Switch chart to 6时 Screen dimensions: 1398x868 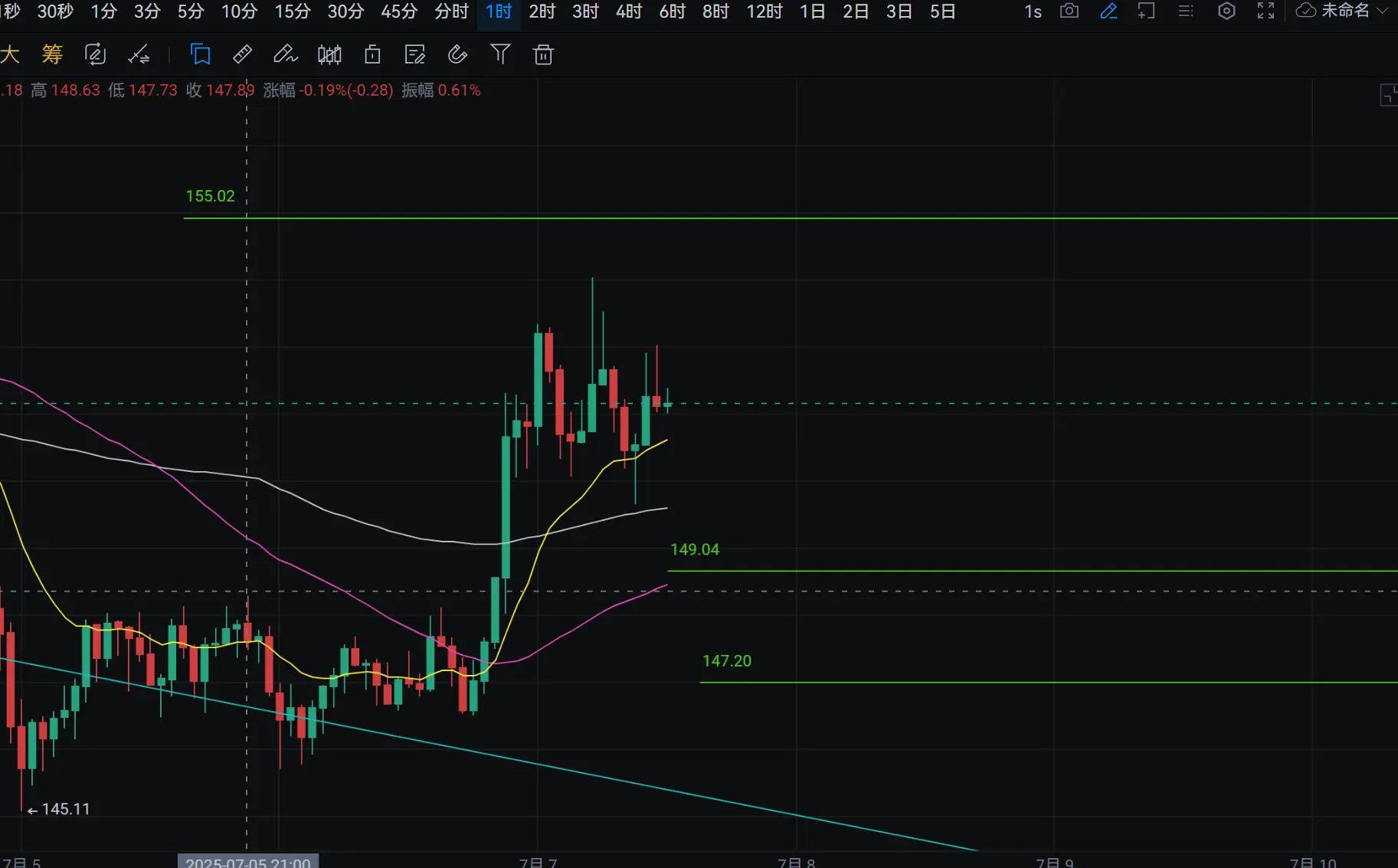tap(673, 11)
